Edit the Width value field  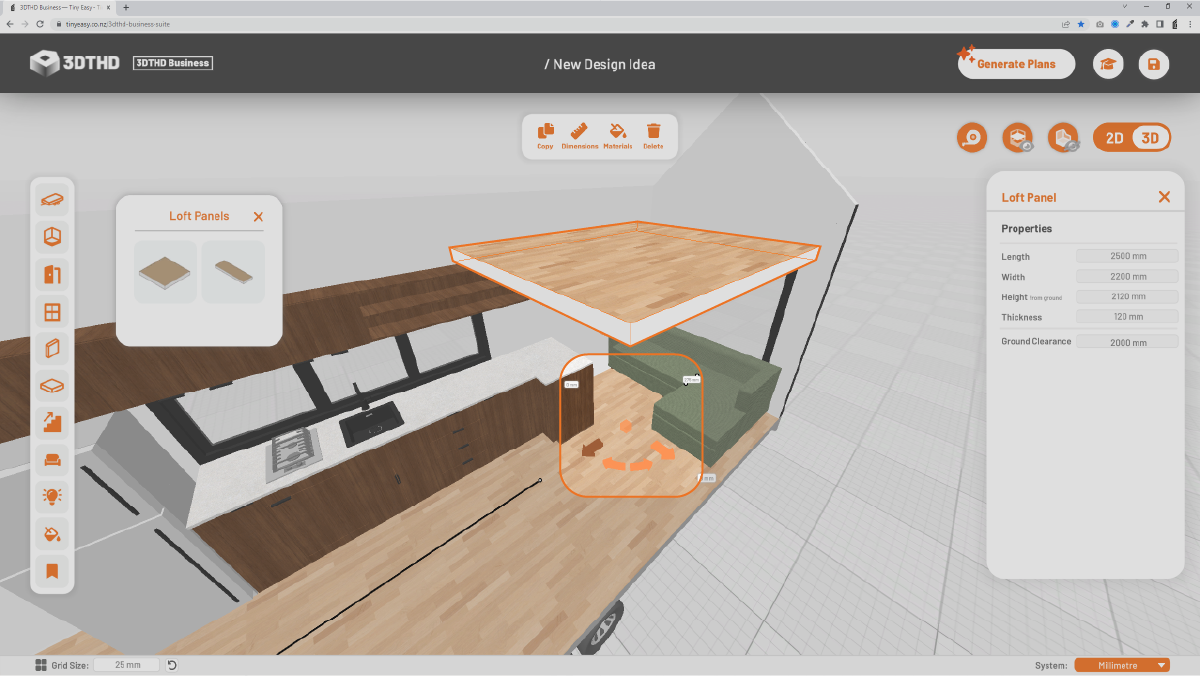1127,277
